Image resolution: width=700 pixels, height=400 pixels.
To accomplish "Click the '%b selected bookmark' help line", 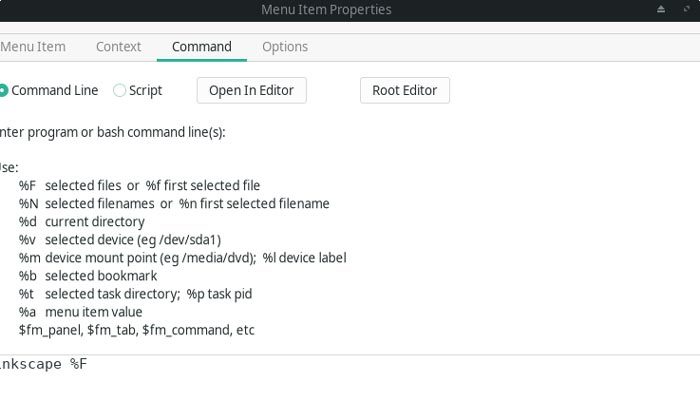I will pyautogui.click(x=88, y=275).
